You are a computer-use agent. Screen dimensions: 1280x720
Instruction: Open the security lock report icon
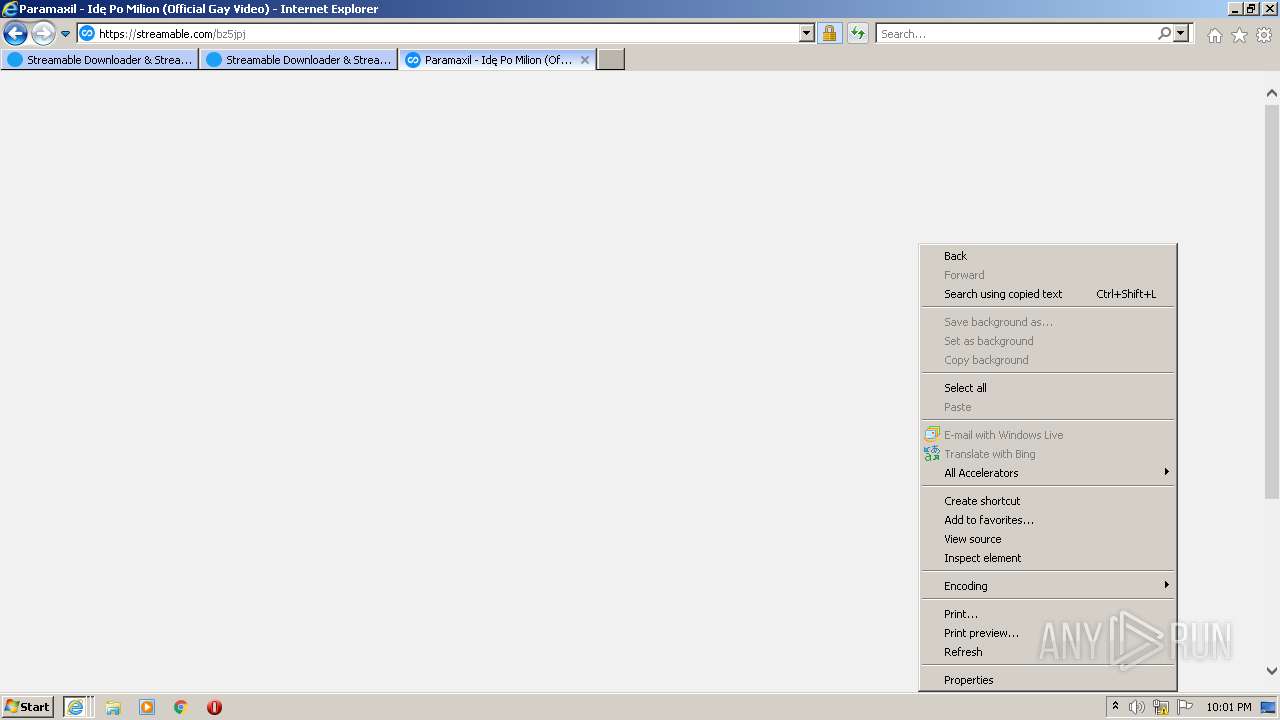829,34
